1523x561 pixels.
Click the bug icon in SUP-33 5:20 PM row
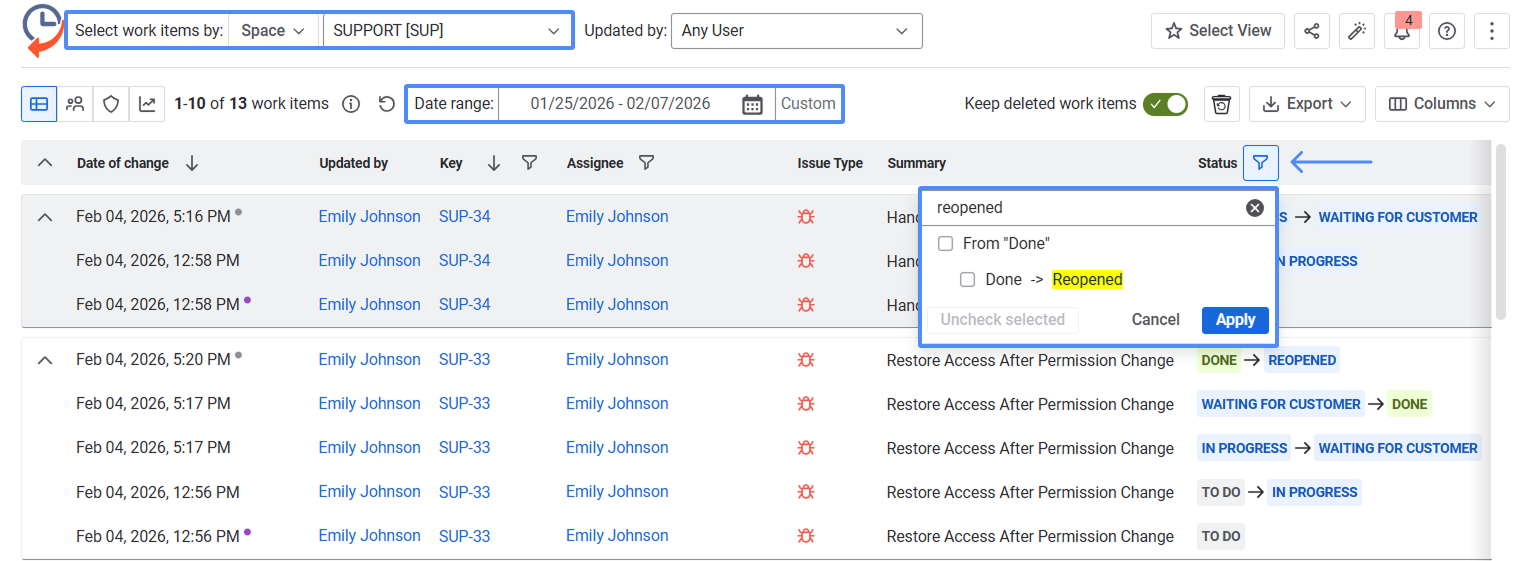coord(806,360)
